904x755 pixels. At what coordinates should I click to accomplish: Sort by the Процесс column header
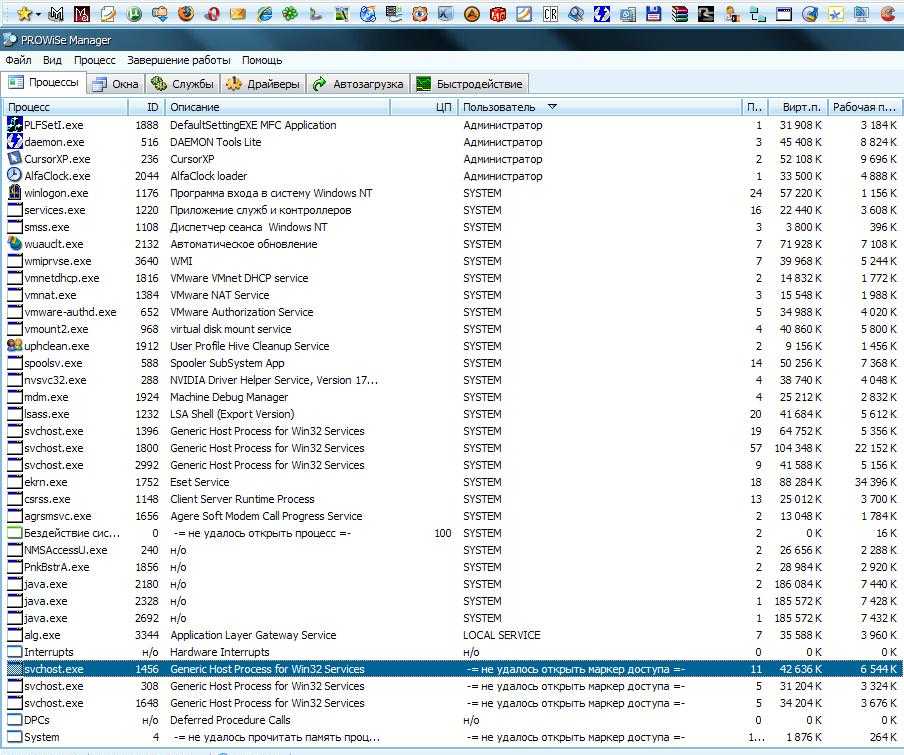[x=66, y=107]
